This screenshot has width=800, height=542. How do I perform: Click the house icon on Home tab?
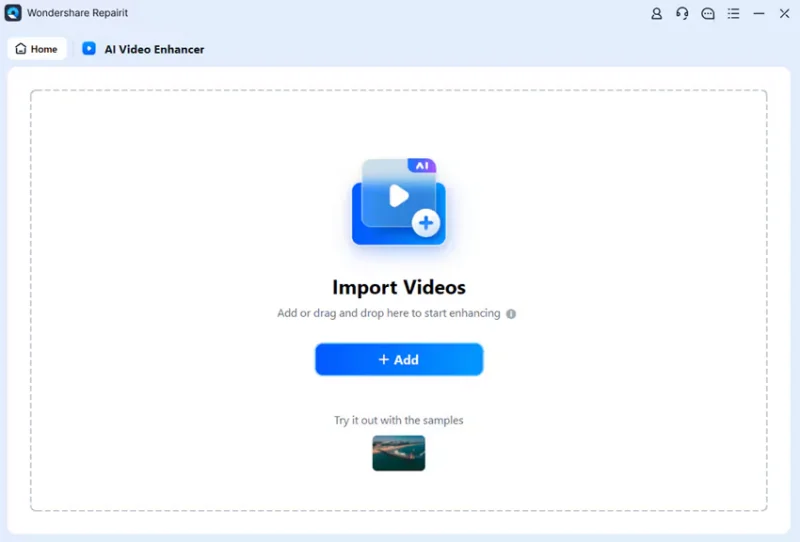[21, 49]
